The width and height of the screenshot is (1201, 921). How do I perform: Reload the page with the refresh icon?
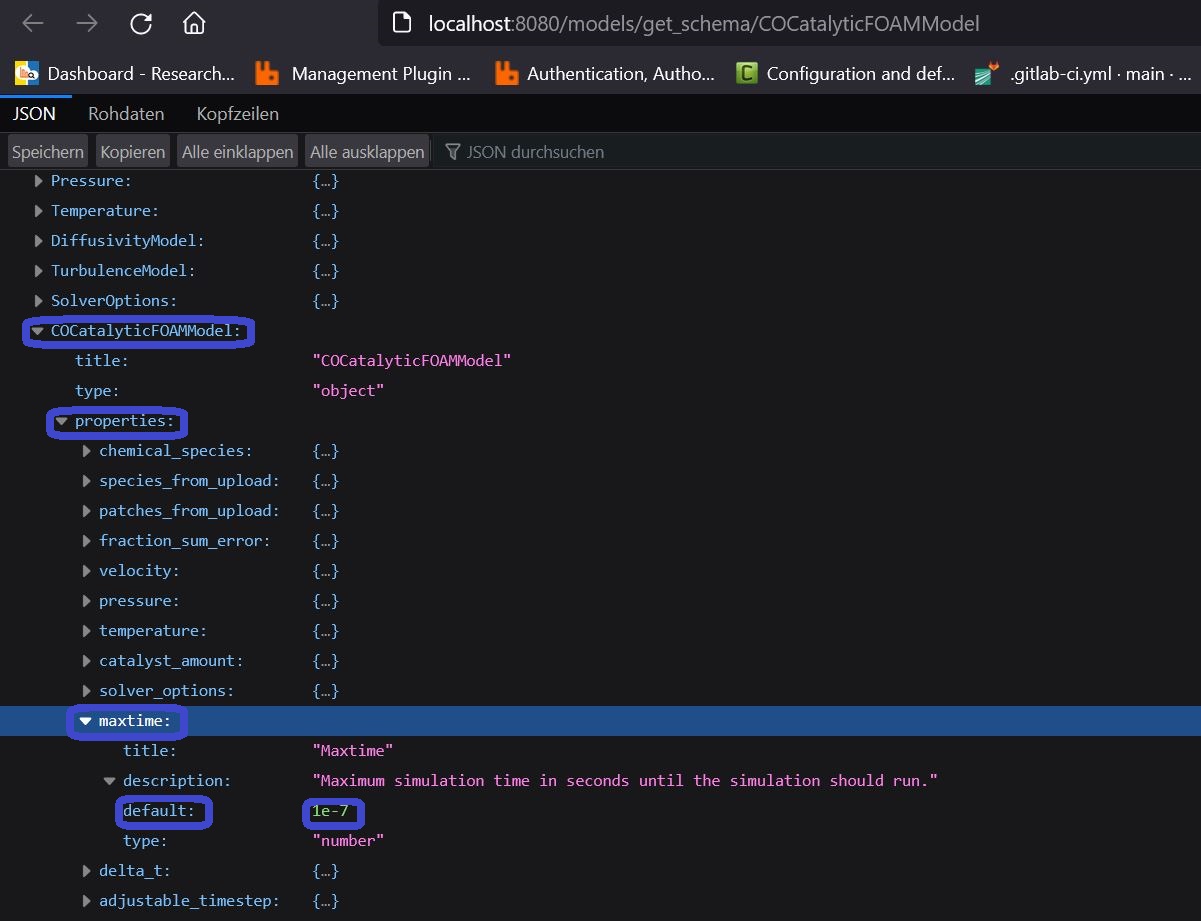tap(141, 23)
